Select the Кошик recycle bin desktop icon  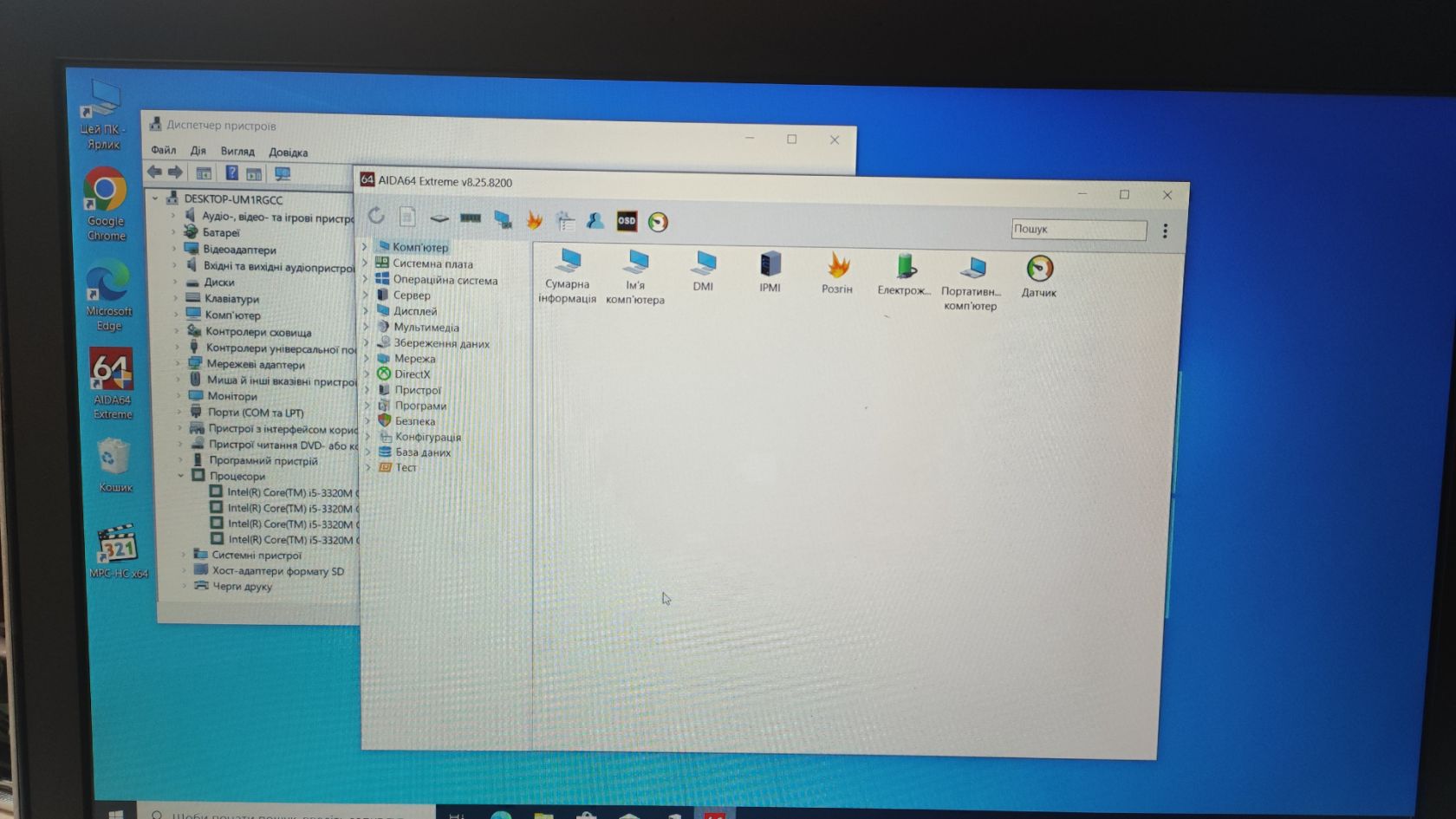[114, 465]
